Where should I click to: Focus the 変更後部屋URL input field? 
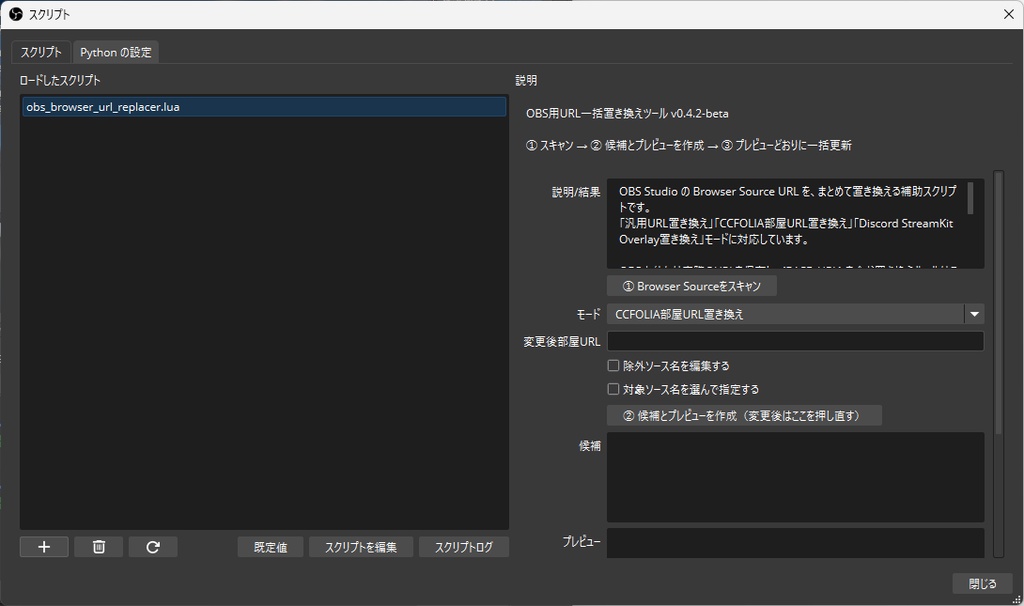point(795,341)
